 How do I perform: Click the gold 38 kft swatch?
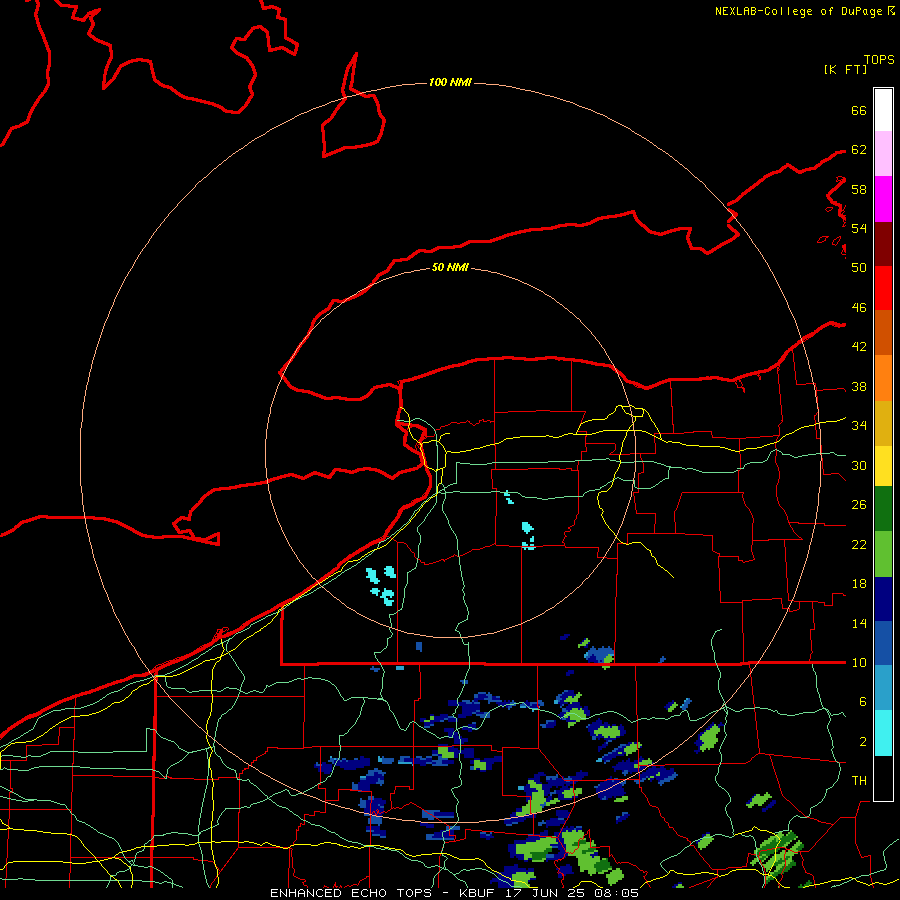coord(883,423)
